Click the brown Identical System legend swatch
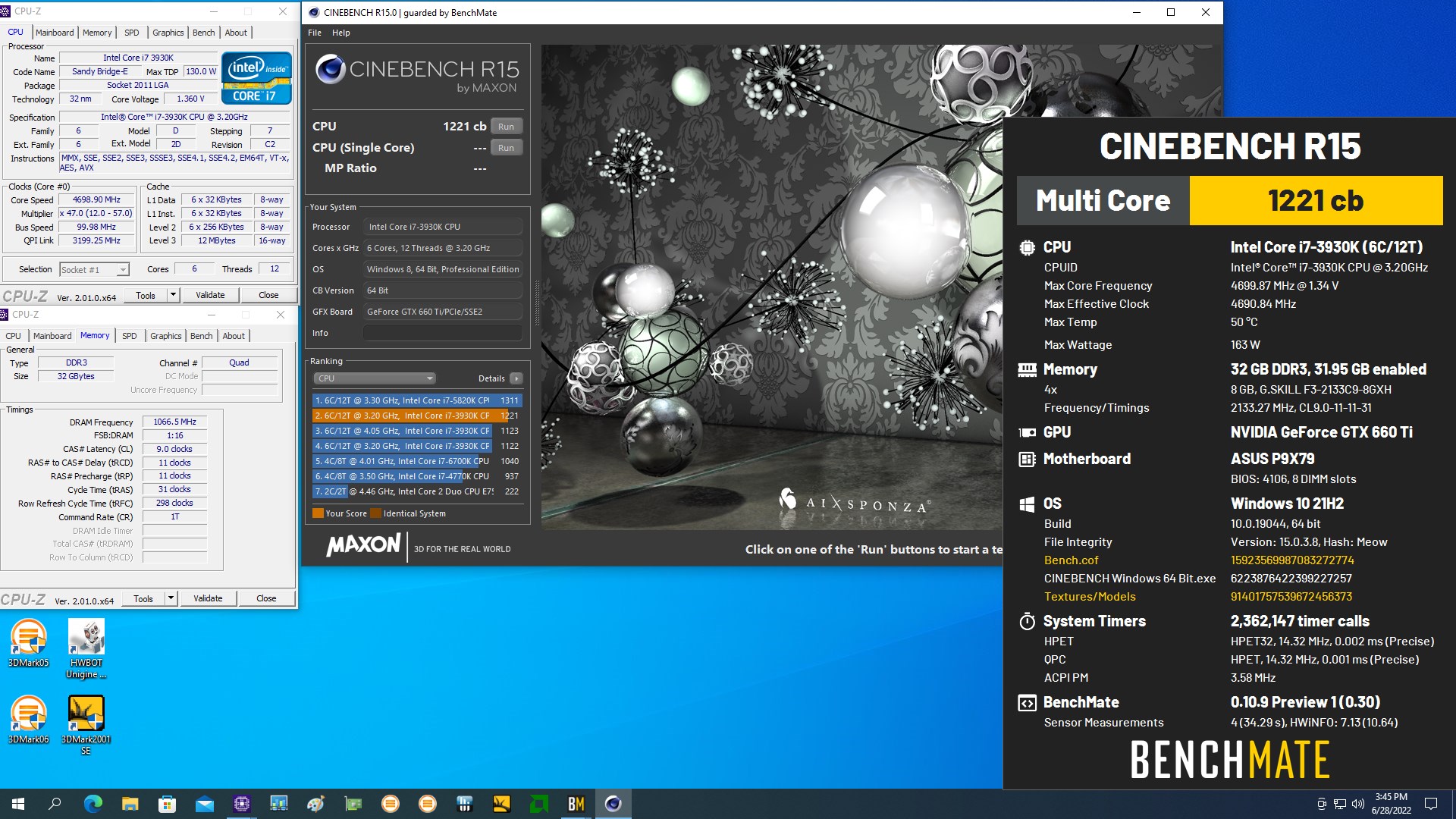 pos(375,513)
